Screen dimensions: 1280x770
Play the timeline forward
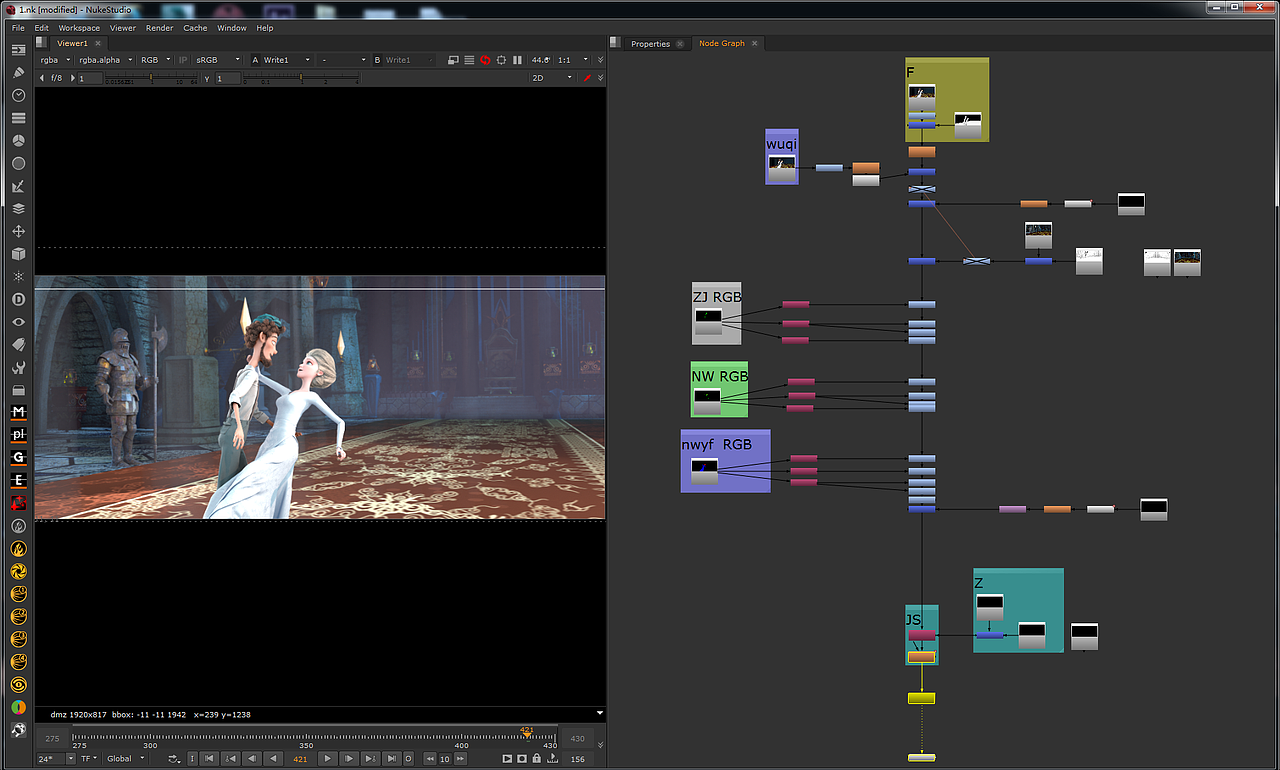click(327, 759)
